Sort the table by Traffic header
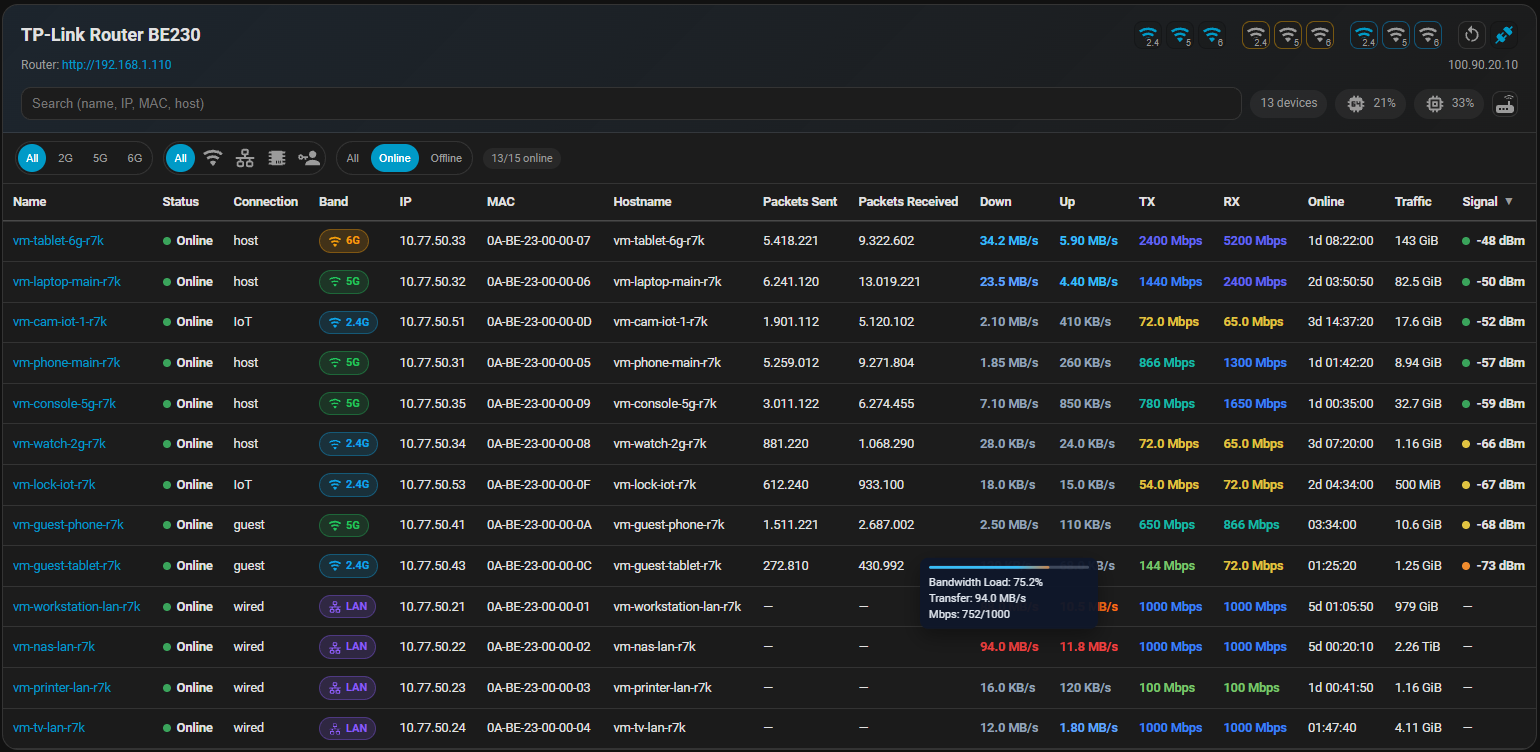 click(x=1412, y=202)
